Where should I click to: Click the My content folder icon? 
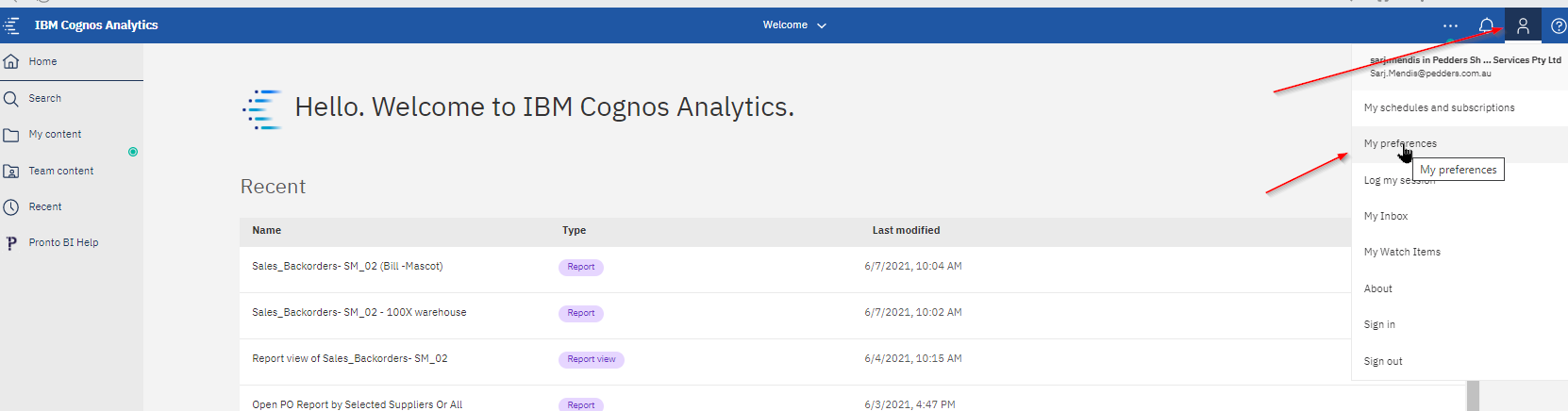click(11, 135)
